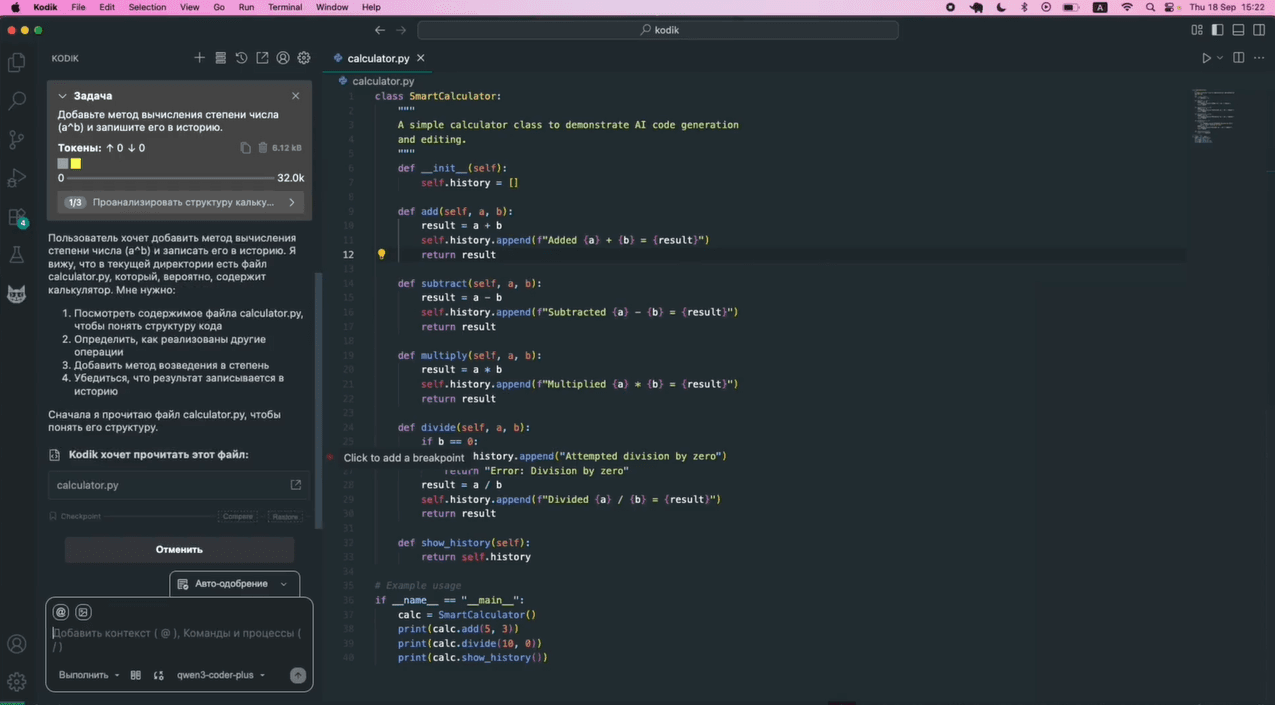
Task: Open the Source Control view in activity bar
Action: click(x=17, y=140)
